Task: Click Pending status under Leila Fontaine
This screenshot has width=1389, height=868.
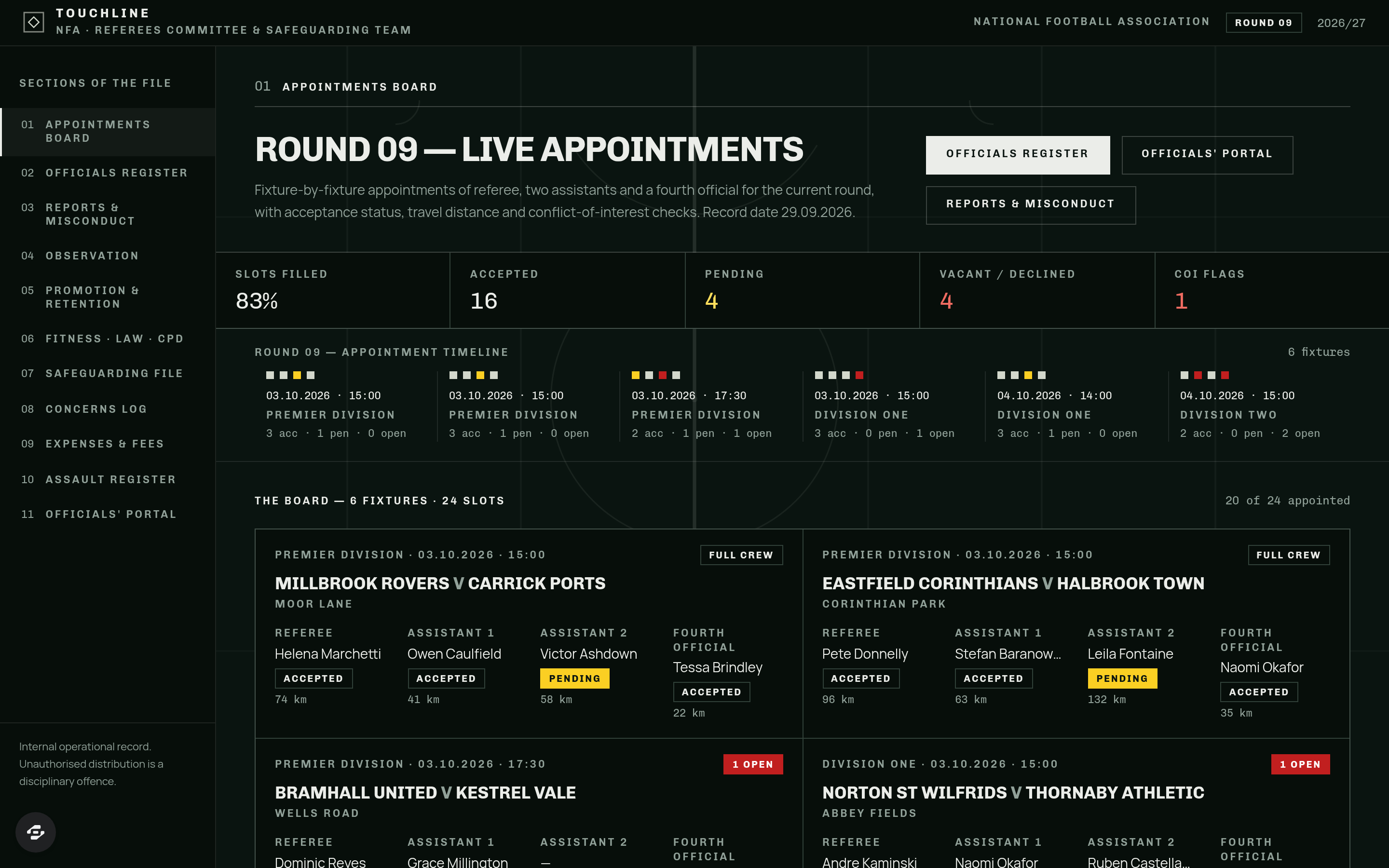Action: tap(1122, 678)
